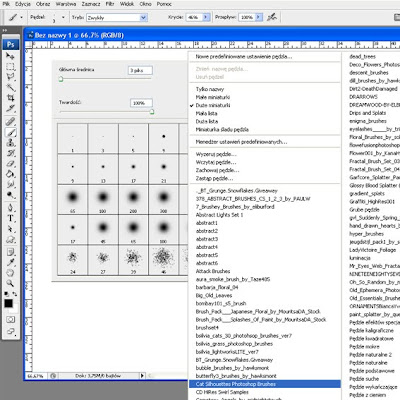Select the Eraser tool
Viewport: 400px width, 400px height.
tap(10, 164)
